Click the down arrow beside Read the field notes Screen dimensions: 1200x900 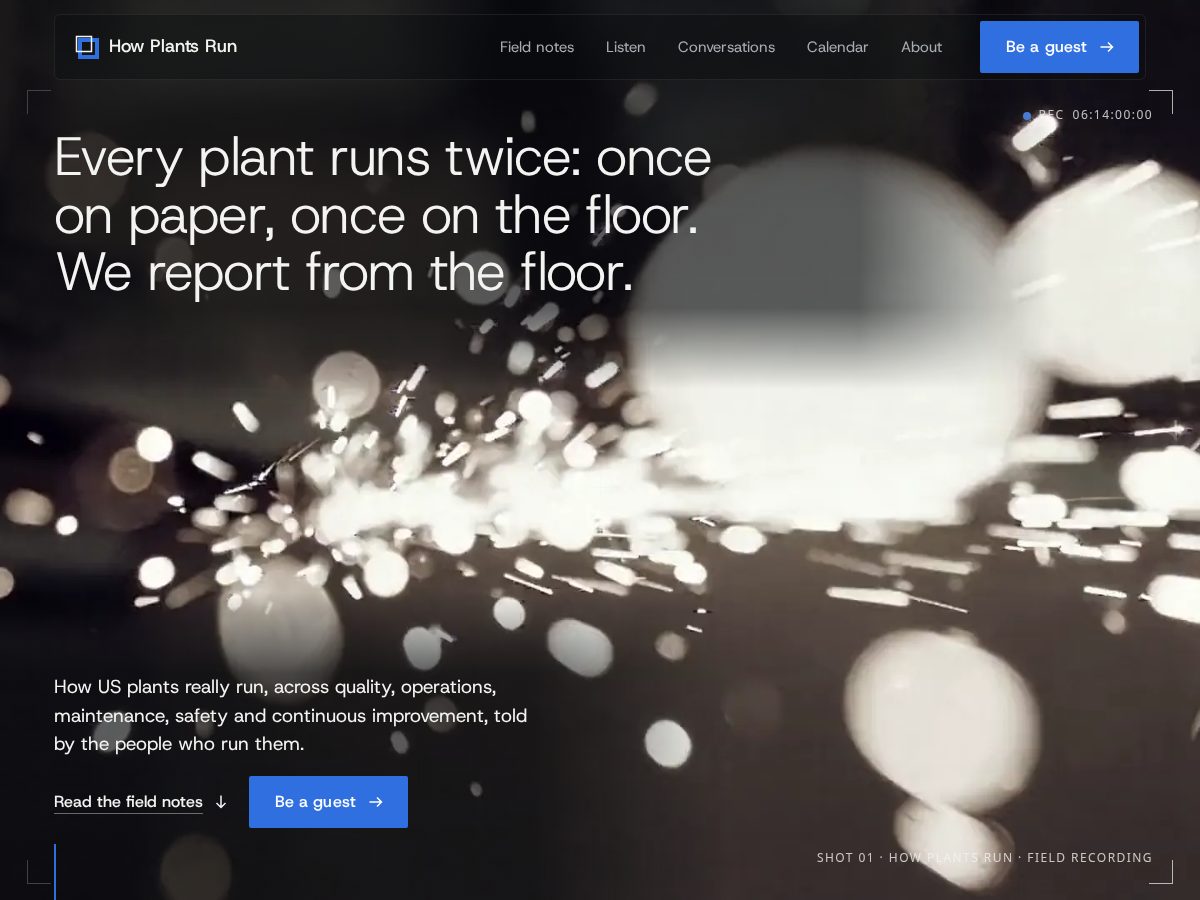click(221, 802)
